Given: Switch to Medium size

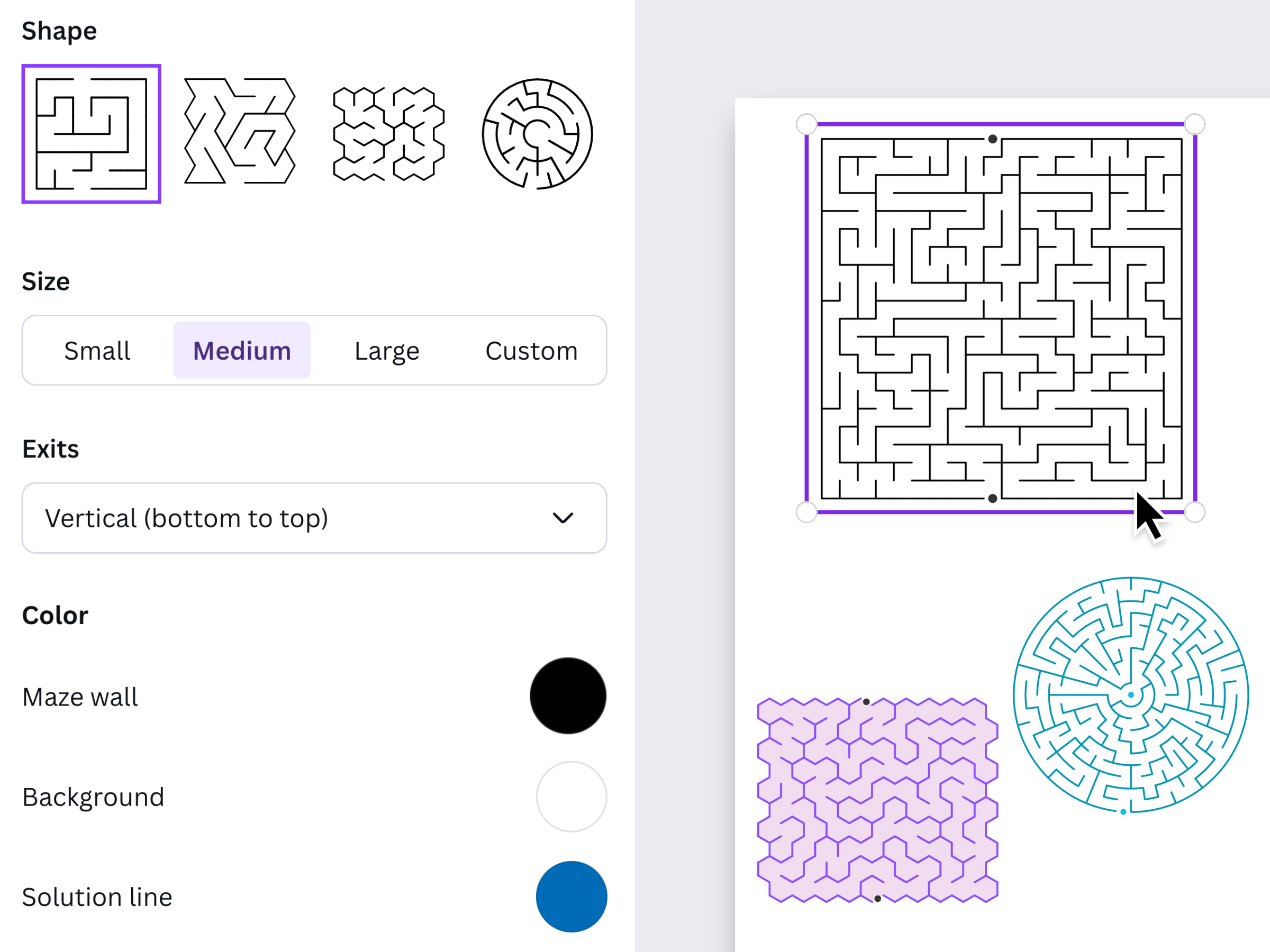Looking at the screenshot, I should tap(242, 350).
